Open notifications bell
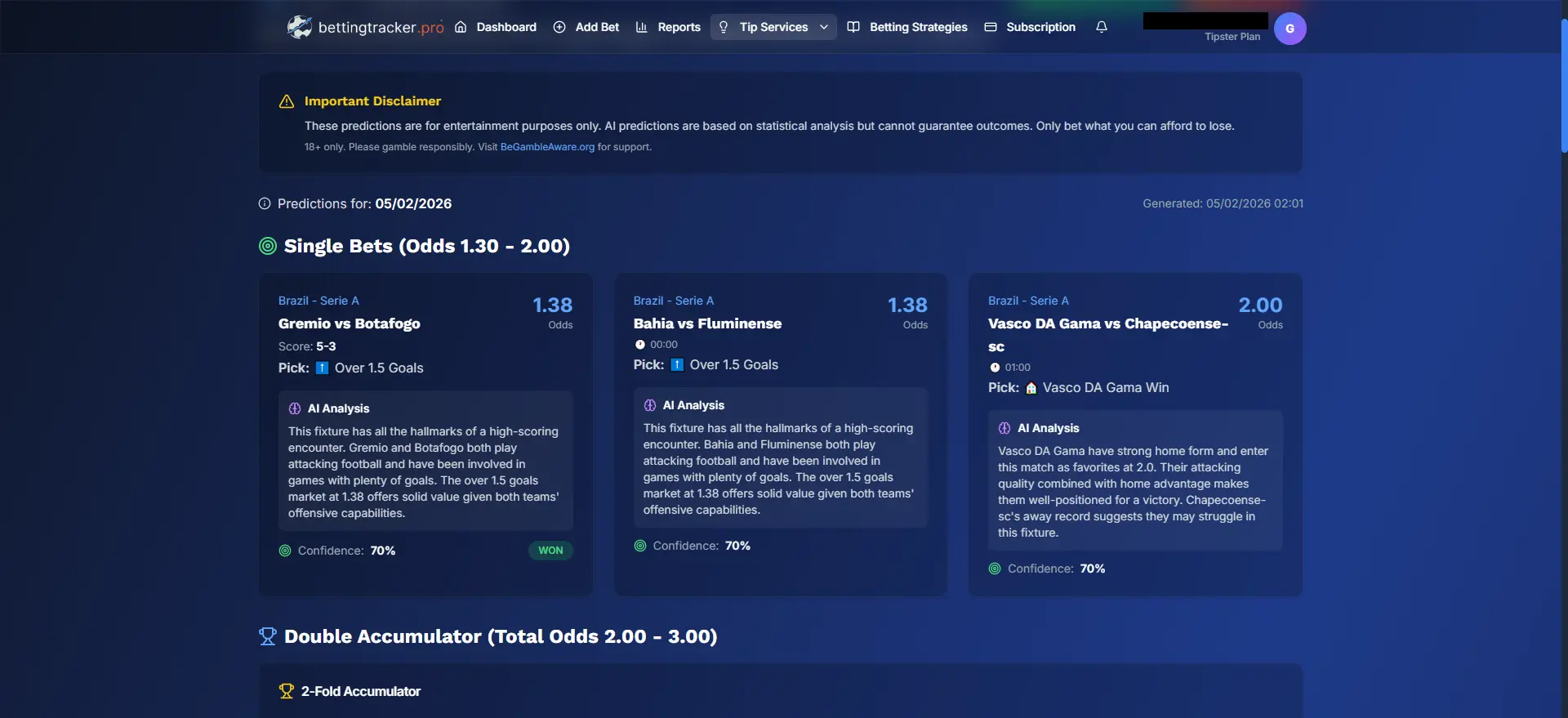This screenshot has height=718, width=1568. pos(1102,27)
